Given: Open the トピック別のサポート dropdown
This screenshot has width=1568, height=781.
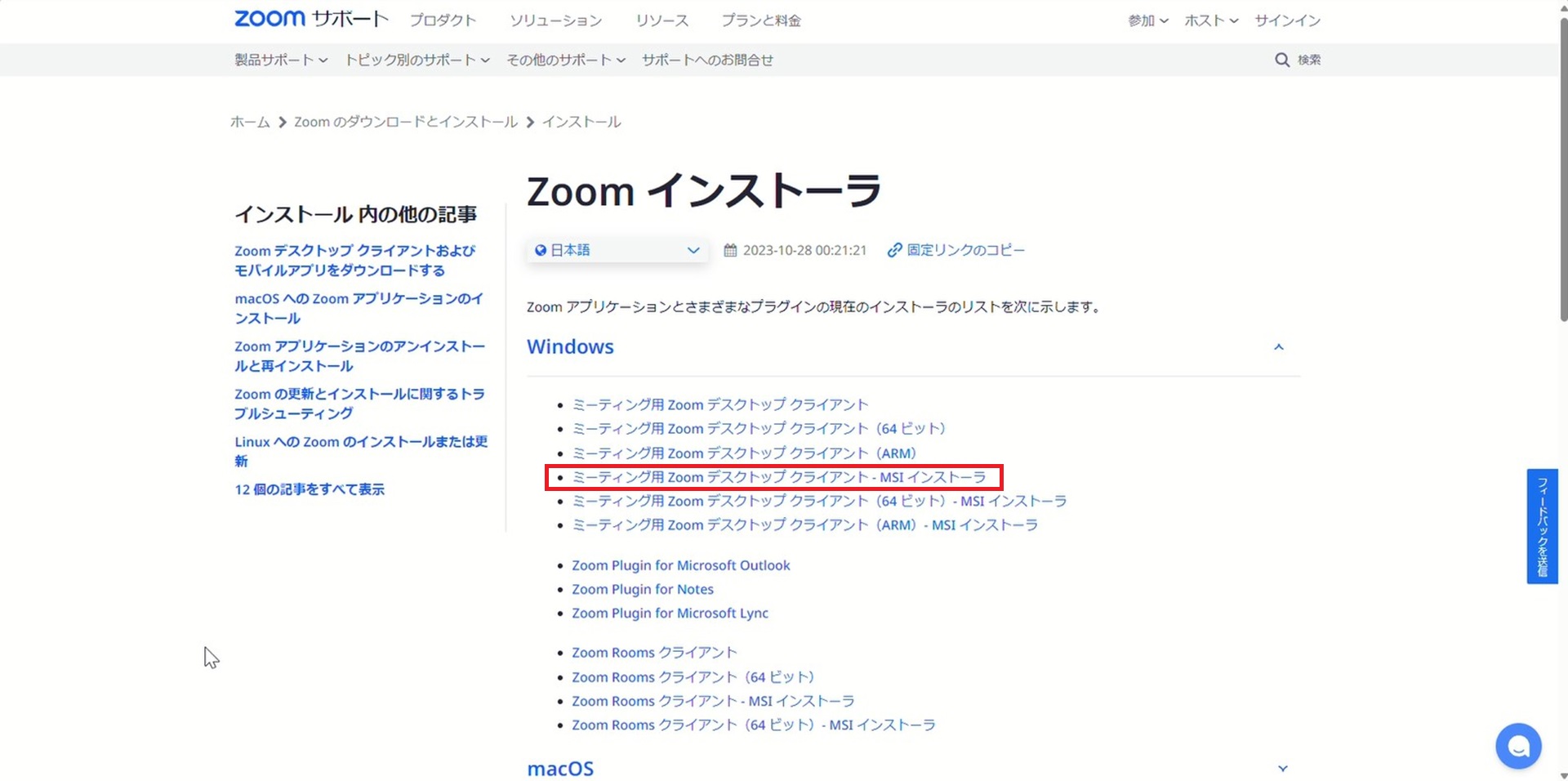Looking at the screenshot, I should pyautogui.click(x=417, y=60).
